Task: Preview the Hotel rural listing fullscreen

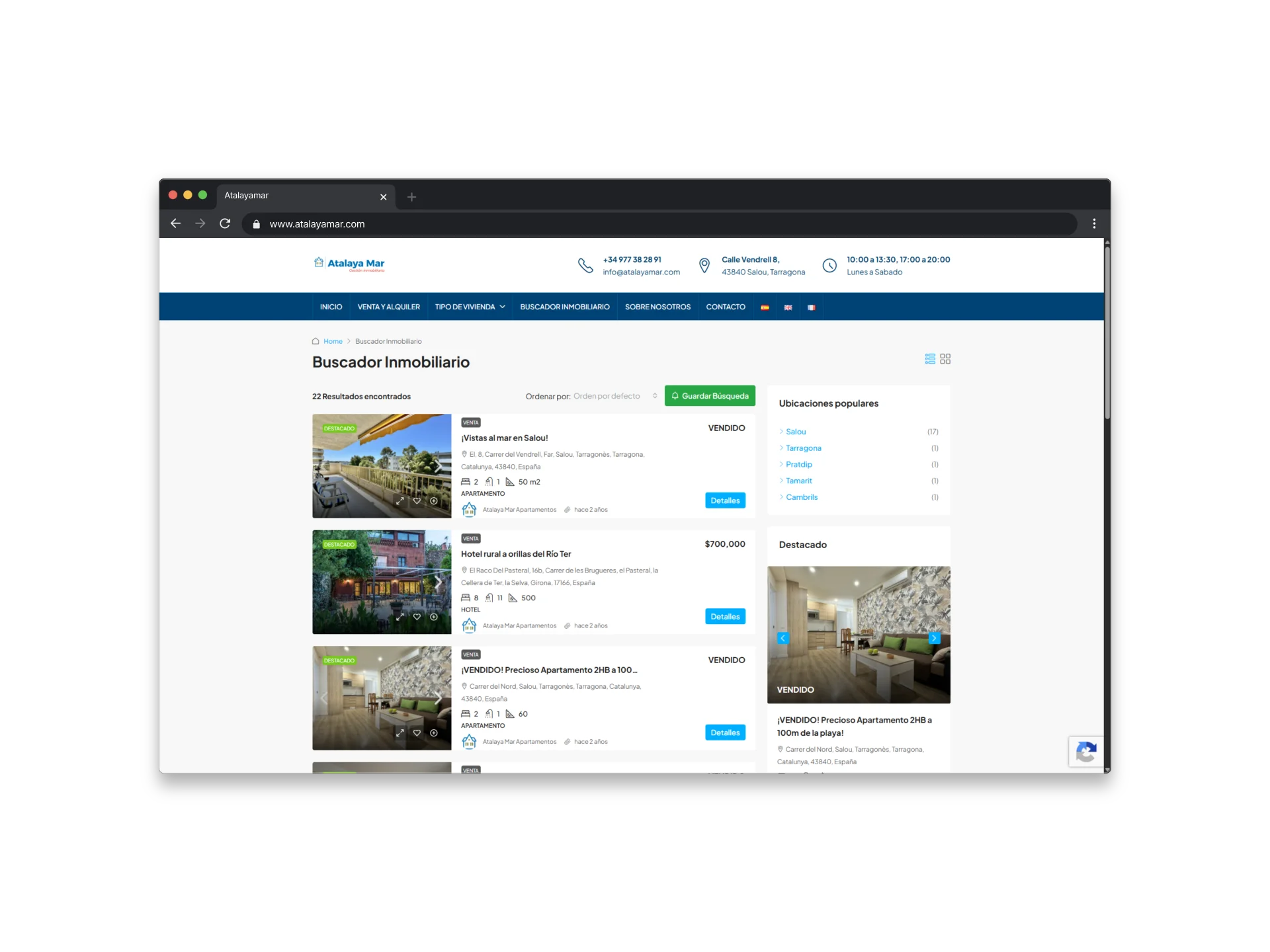Action: point(400,617)
